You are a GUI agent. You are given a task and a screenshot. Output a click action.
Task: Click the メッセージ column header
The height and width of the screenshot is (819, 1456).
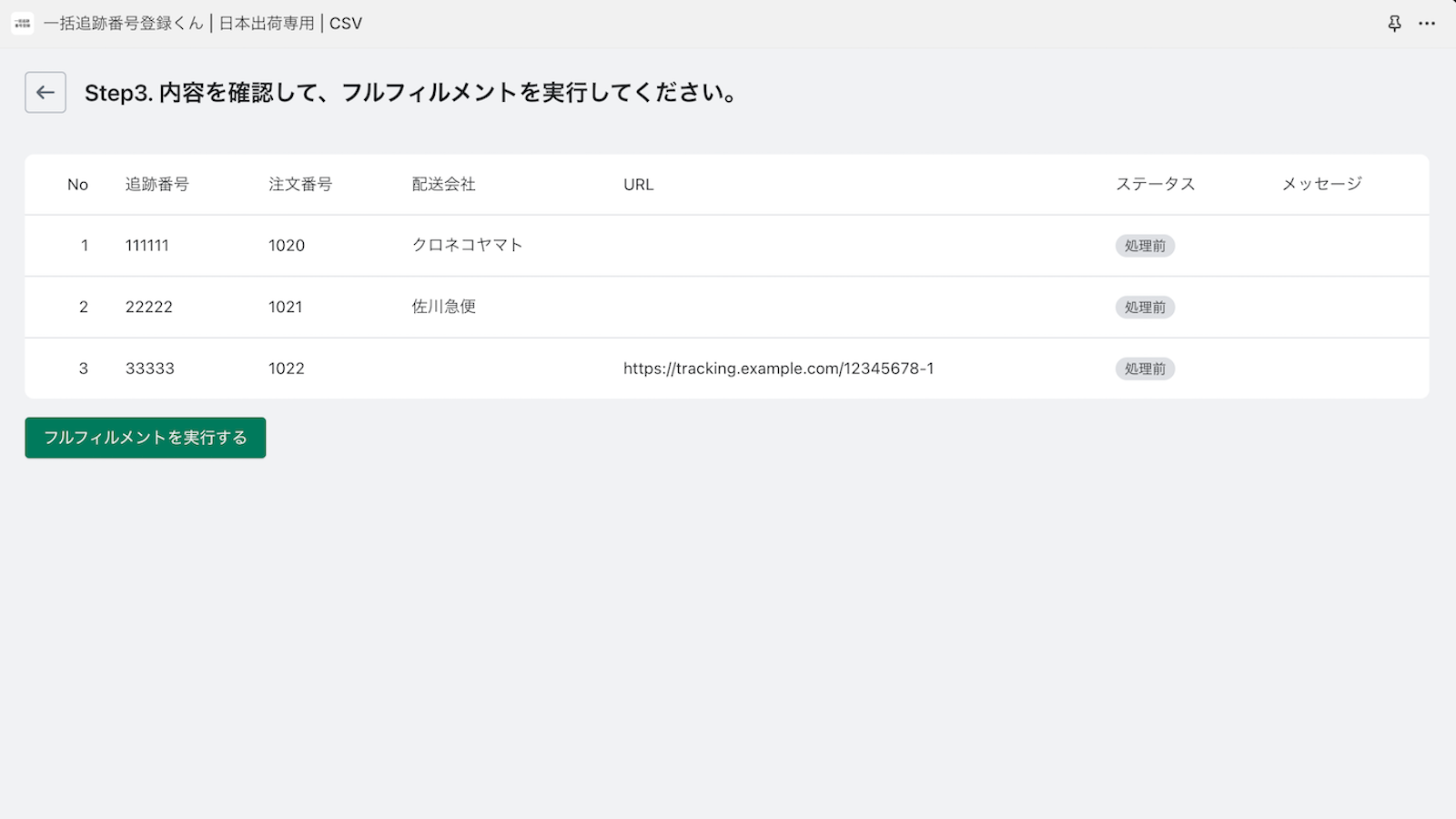point(1322,185)
